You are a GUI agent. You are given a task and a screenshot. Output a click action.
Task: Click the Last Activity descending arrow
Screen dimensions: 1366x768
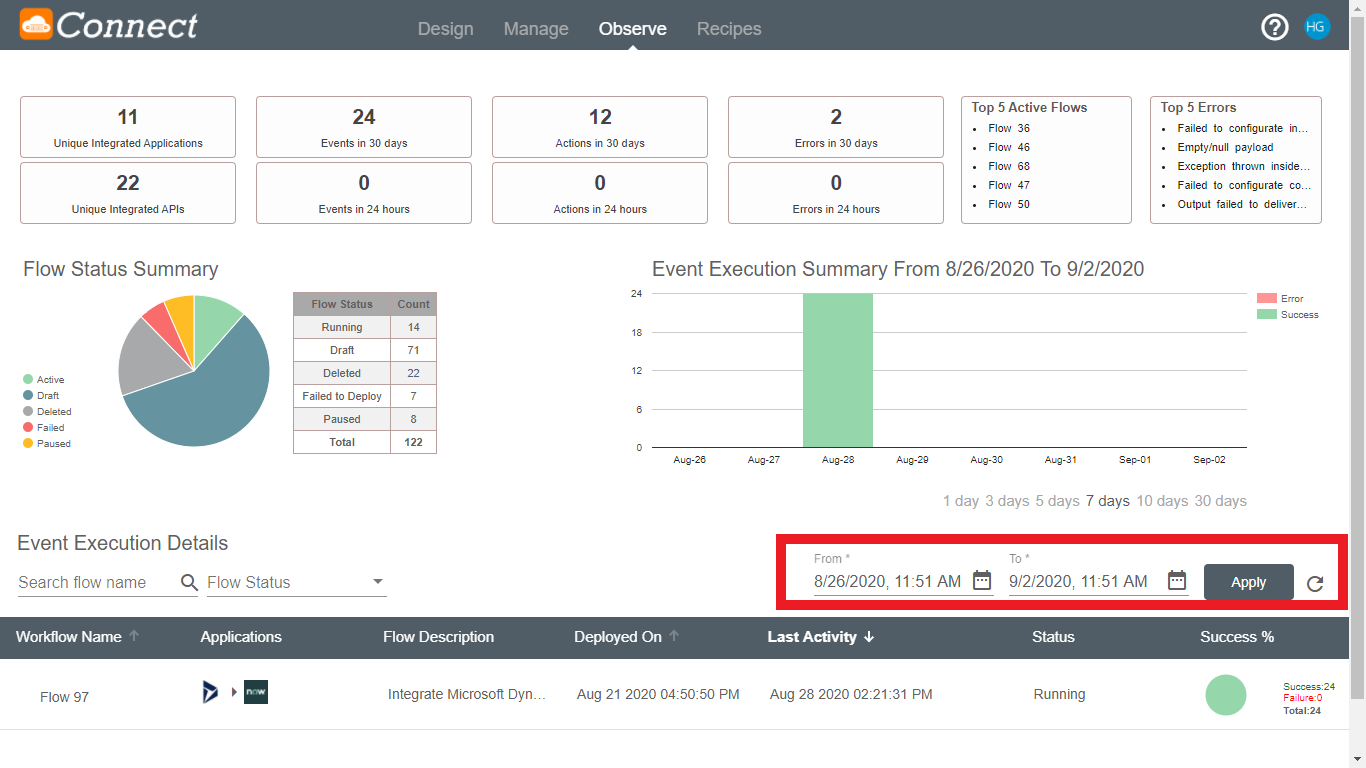click(869, 637)
